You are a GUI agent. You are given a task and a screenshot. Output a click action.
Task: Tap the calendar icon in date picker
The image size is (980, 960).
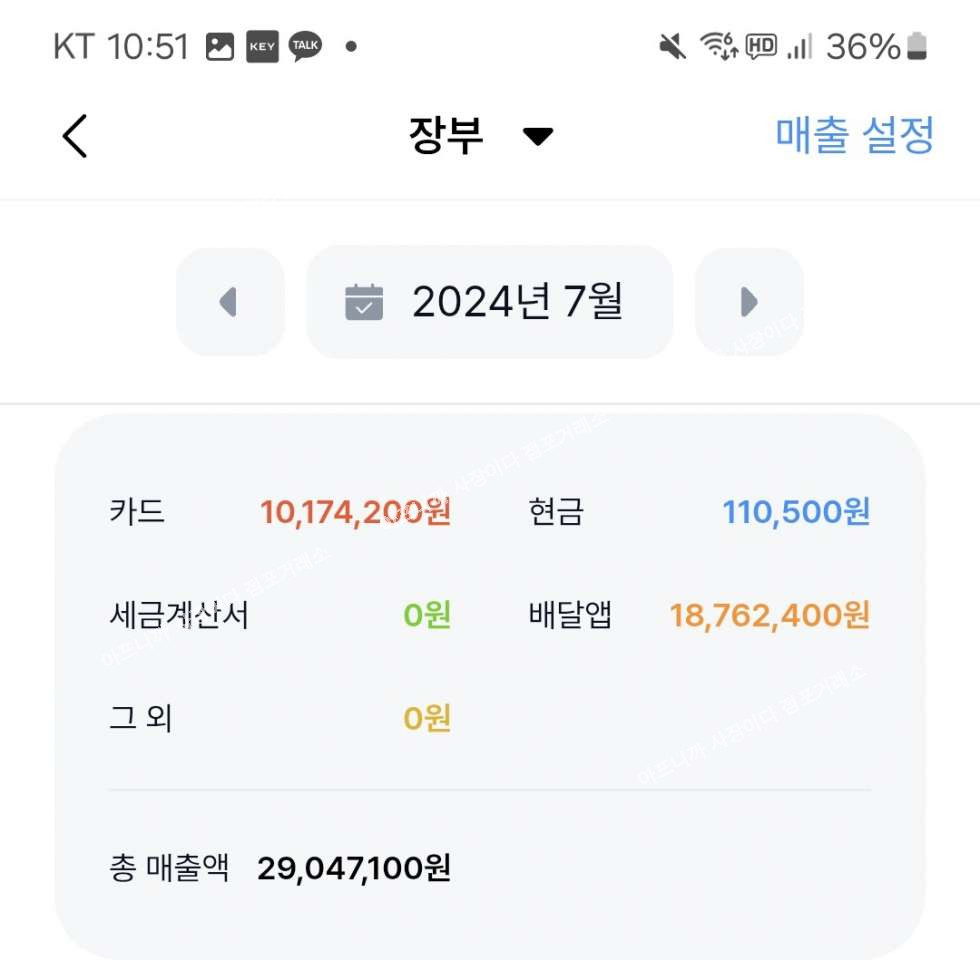coord(364,302)
